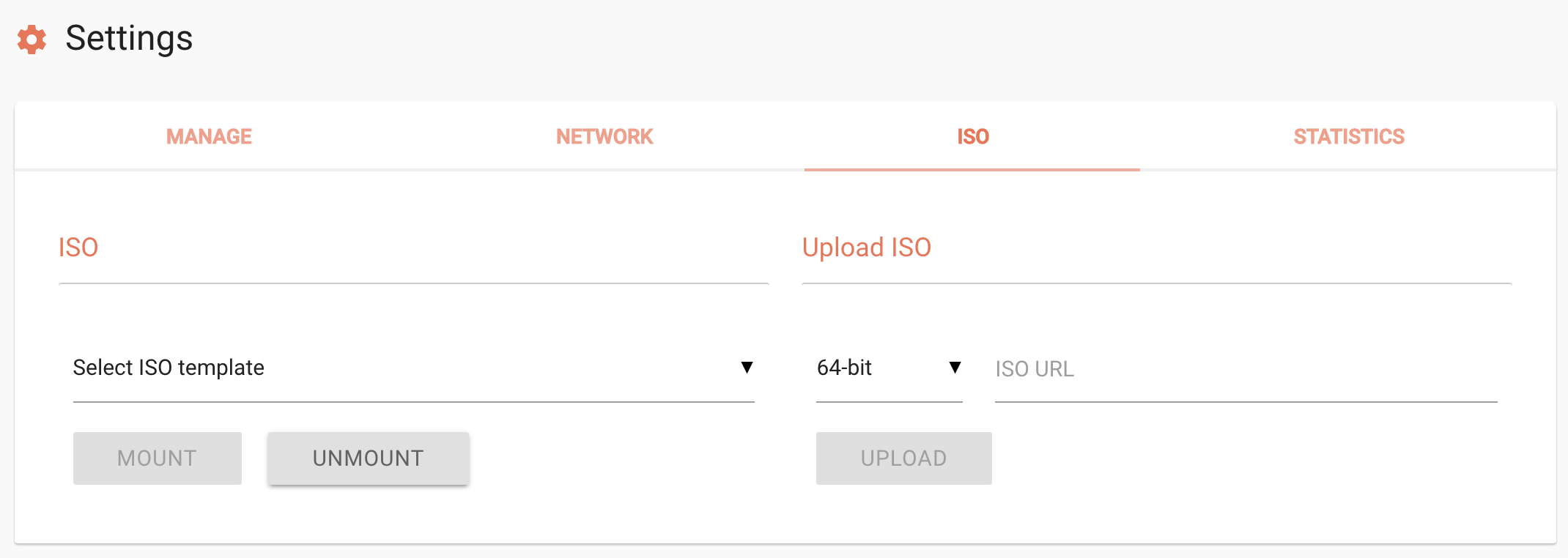Click the divider line under left ISO heading
The width and height of the screenshot is (1568, 558).
point(413,283)
